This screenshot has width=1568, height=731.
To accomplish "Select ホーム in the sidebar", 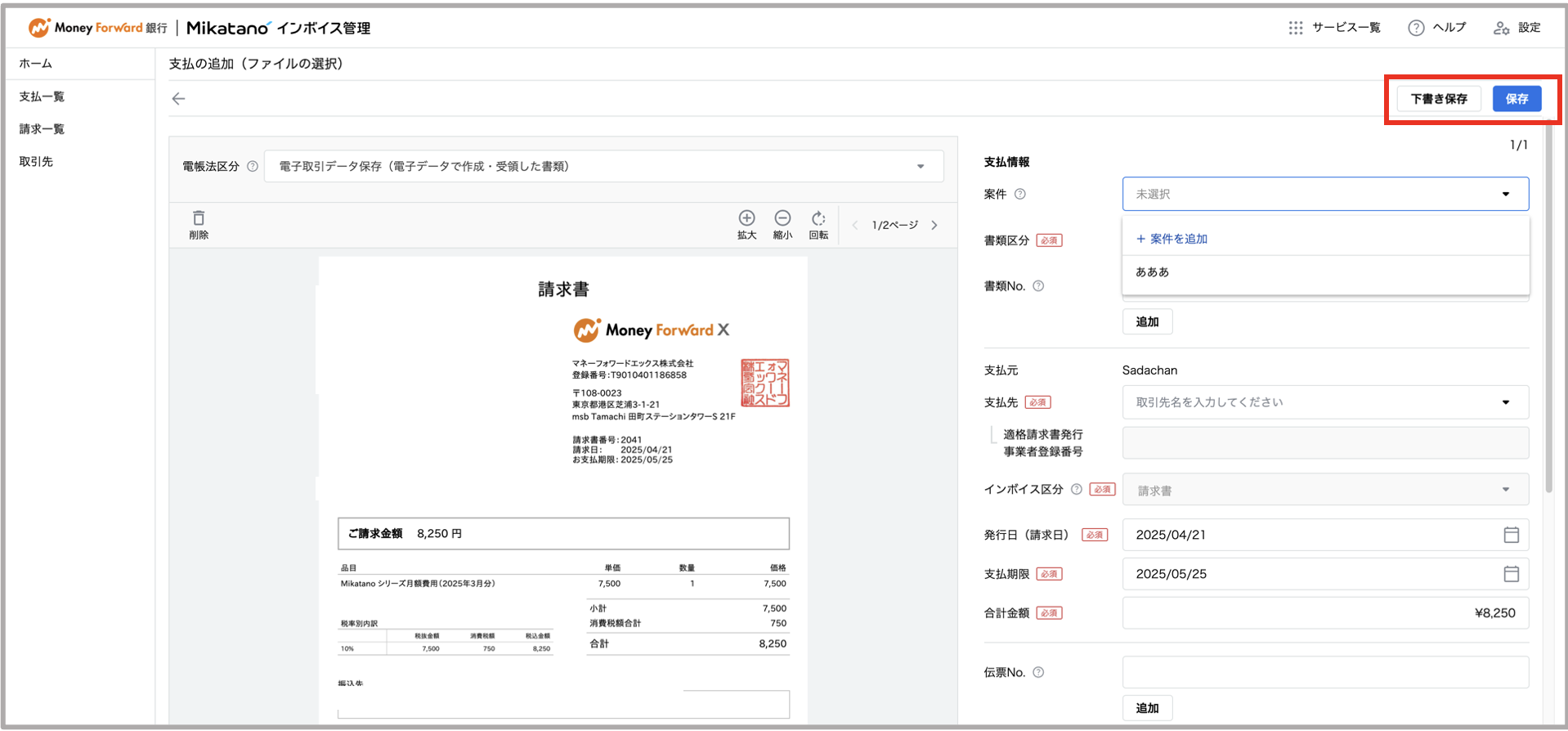I will (36, 63).
